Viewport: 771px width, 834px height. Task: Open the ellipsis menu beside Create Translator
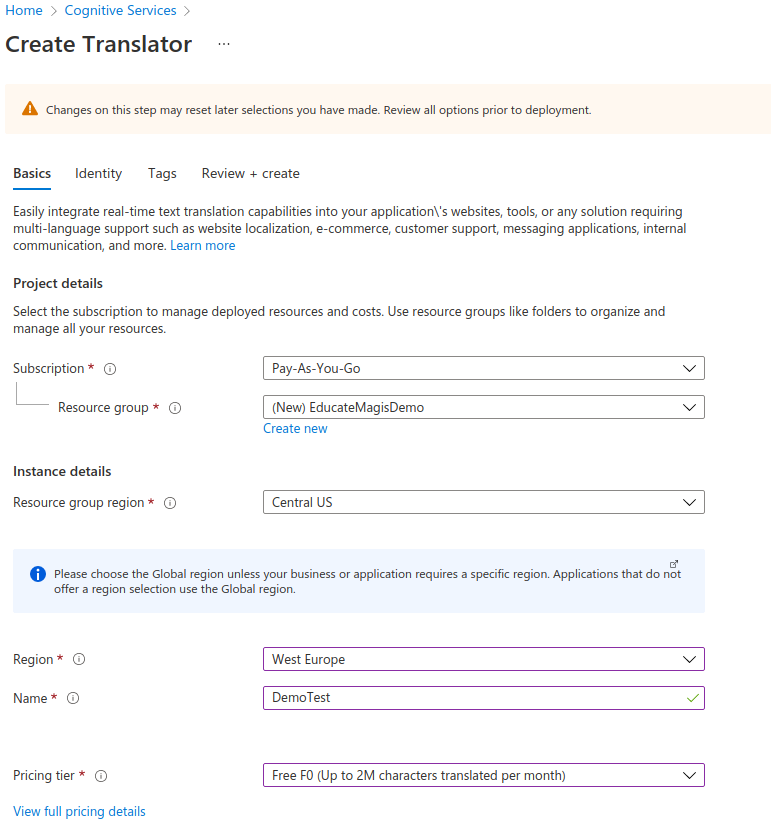224,44
